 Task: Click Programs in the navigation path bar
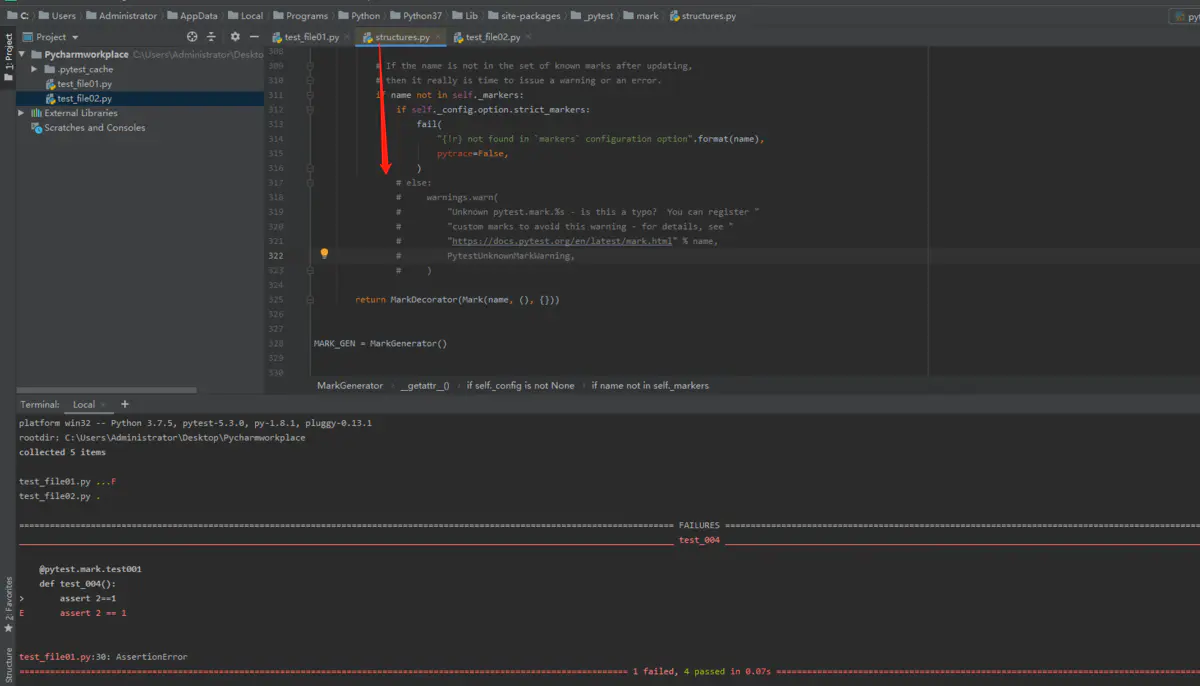306,16
